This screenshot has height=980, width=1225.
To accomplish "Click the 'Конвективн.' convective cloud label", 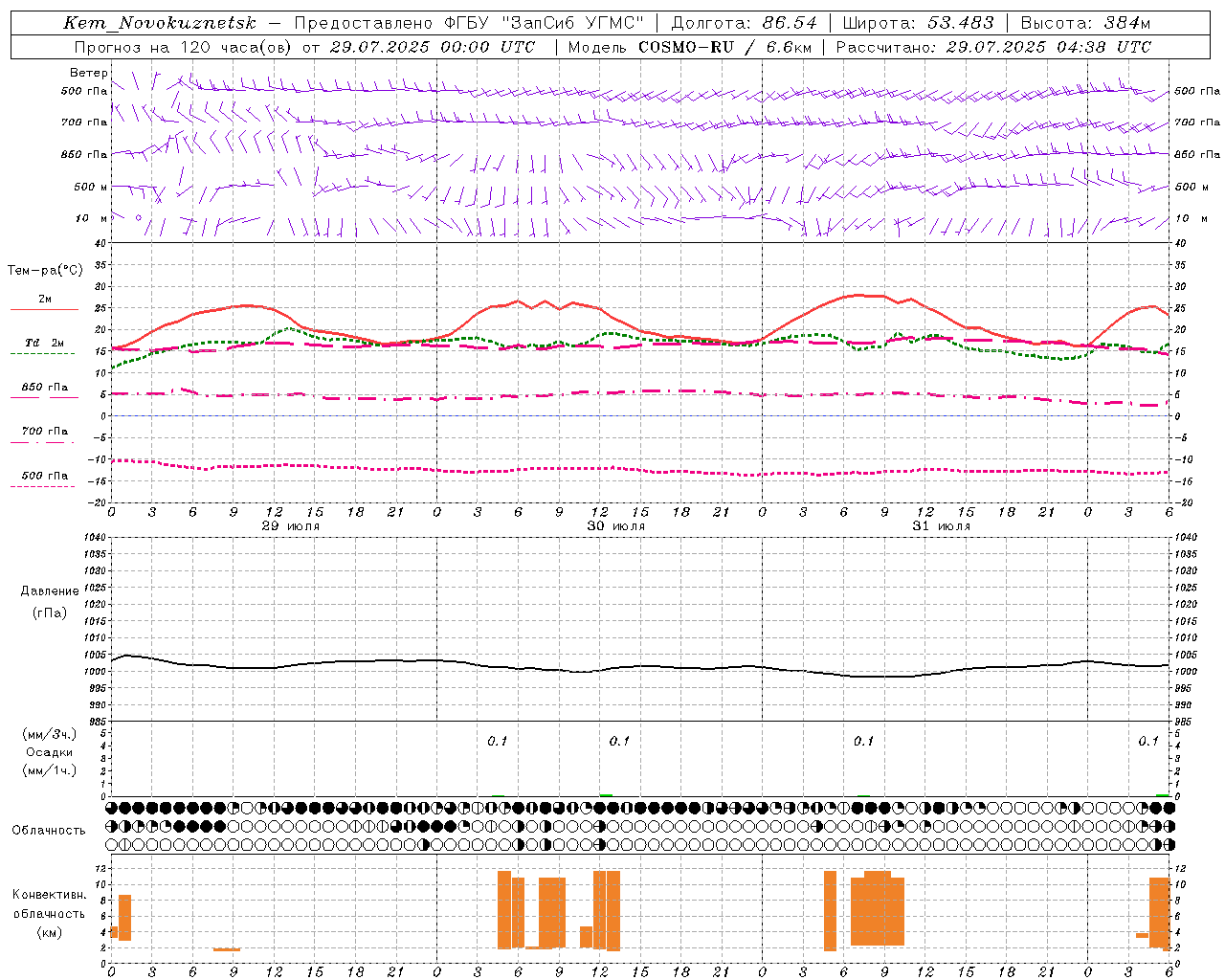I will [x=50, y=895].
